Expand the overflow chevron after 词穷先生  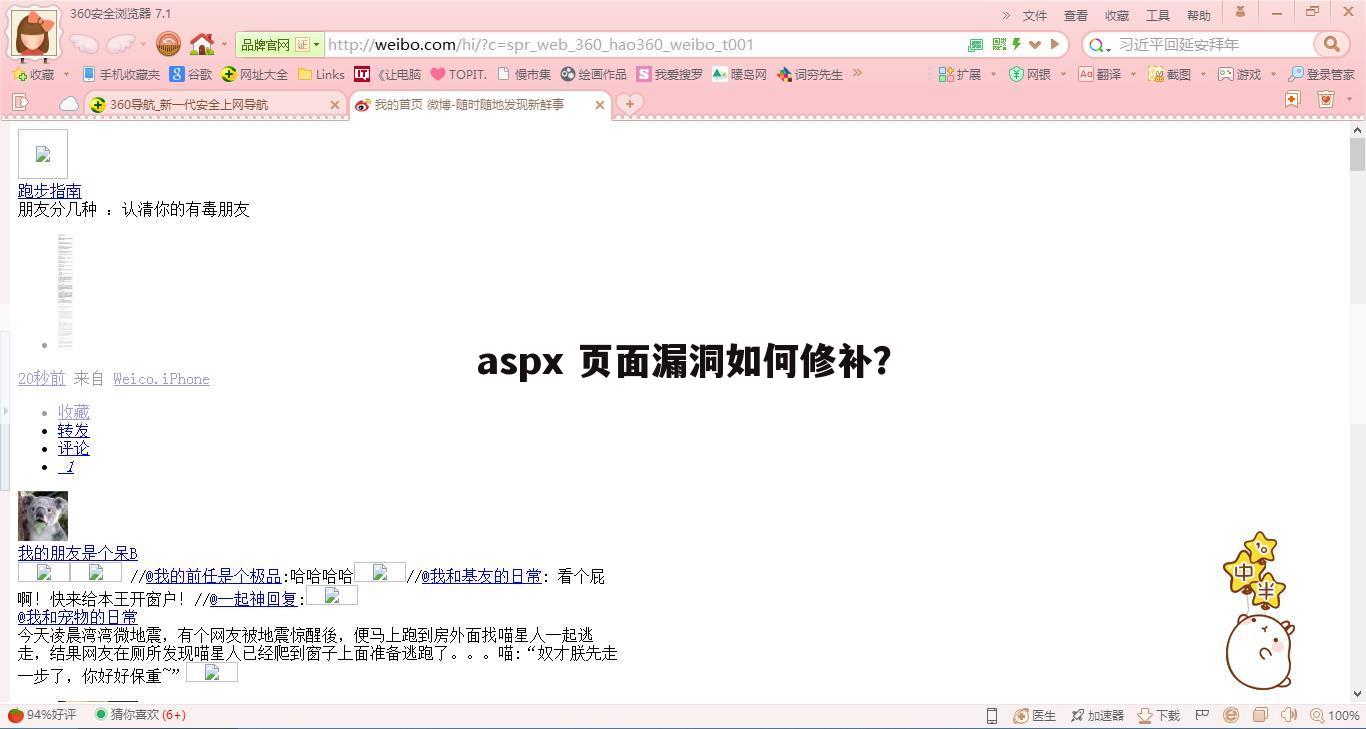click(x=857, y=74)
